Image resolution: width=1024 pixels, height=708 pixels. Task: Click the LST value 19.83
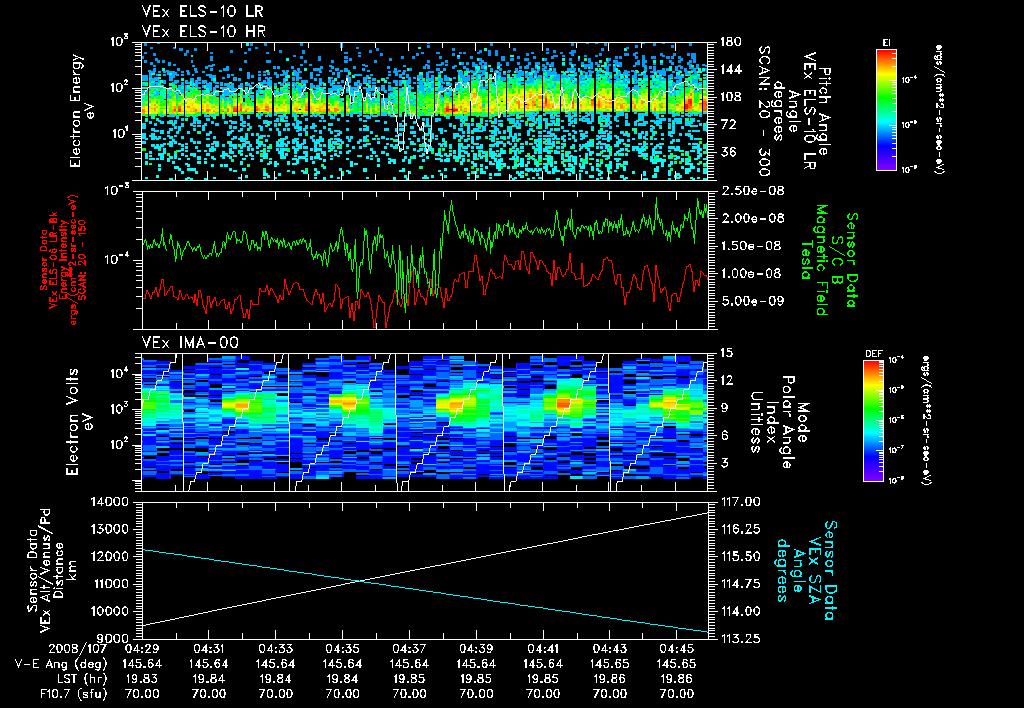point(142,679)
